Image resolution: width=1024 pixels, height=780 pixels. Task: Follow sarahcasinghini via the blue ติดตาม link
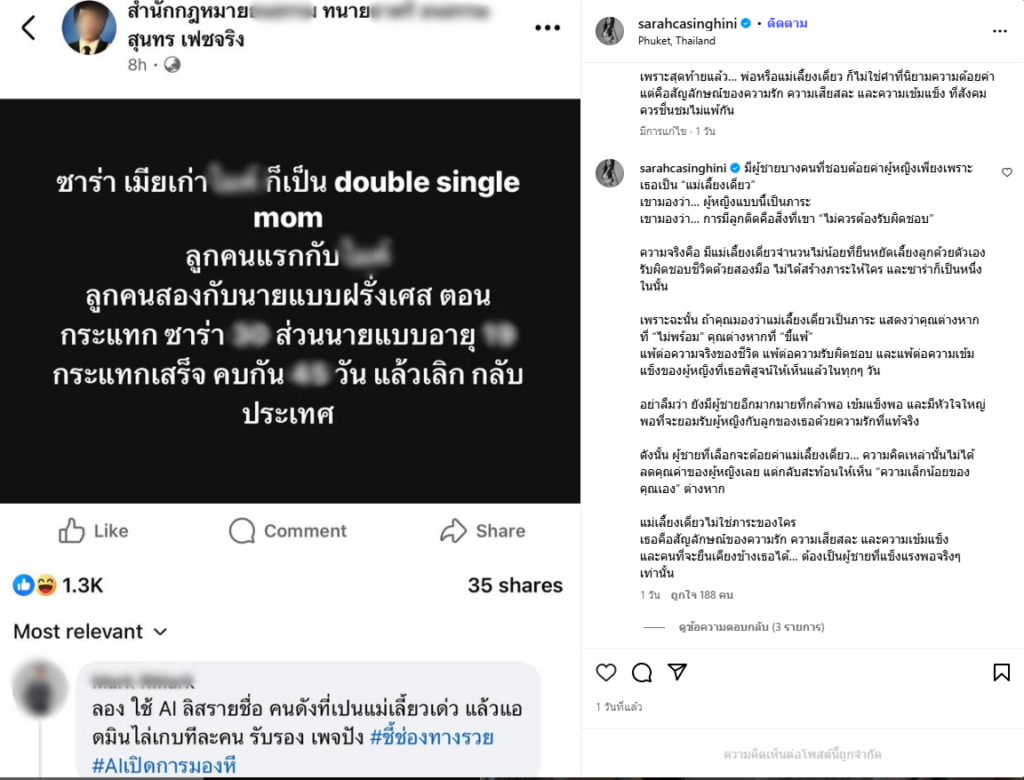[787, 24]
